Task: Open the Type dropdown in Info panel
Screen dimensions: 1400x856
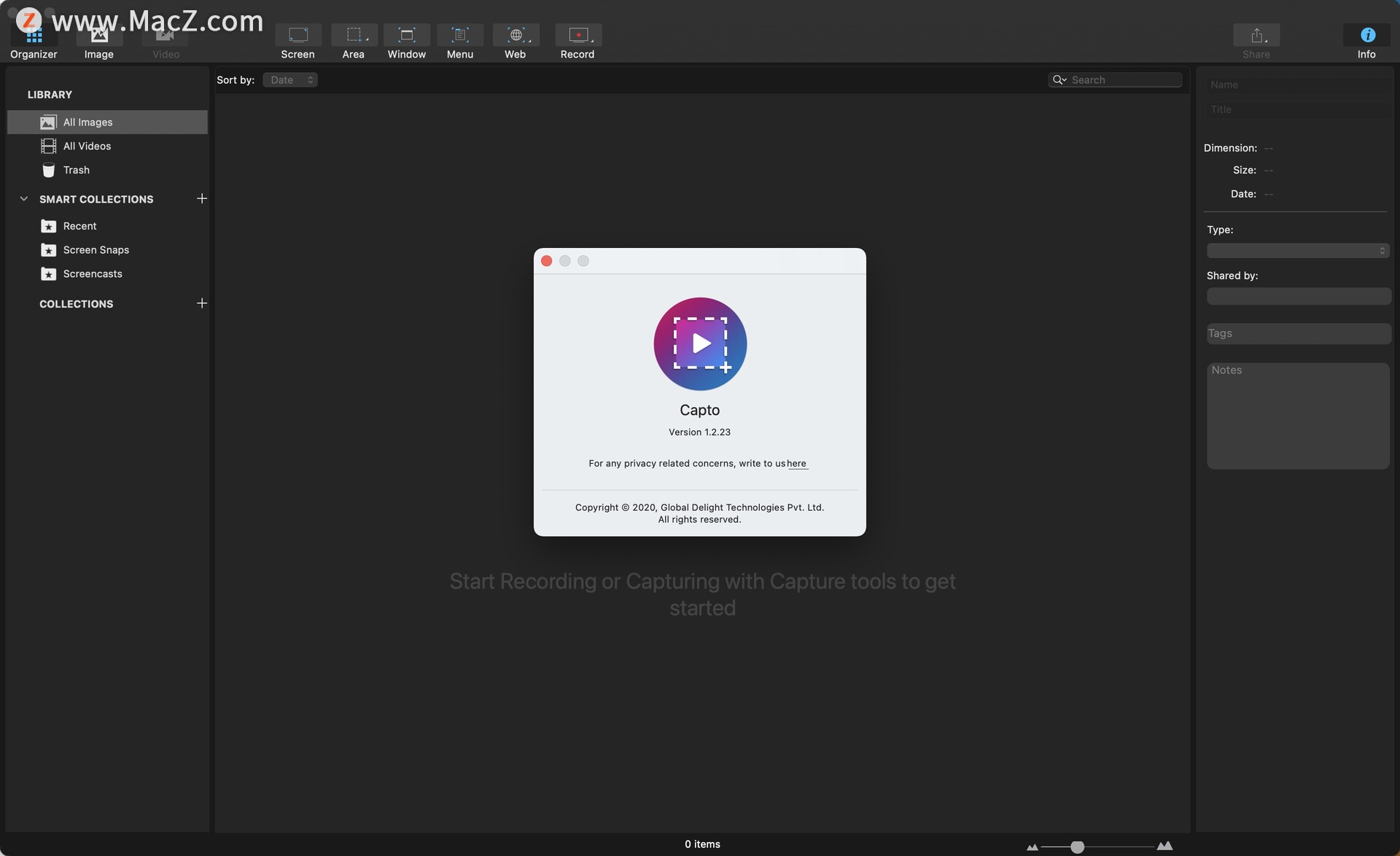Action: [x=1298, y=251]
